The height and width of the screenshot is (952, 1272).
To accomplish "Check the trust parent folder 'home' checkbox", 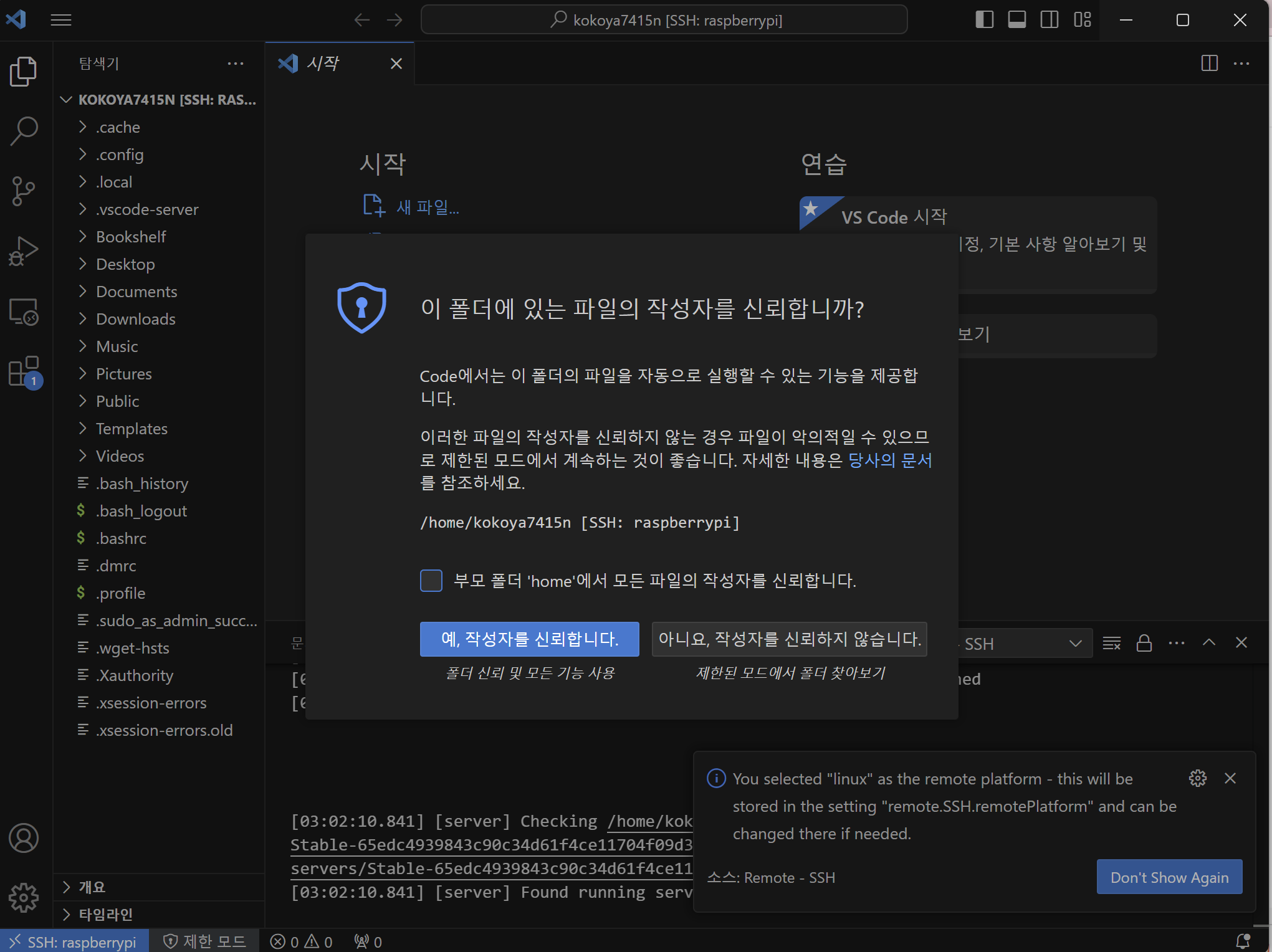I will point(431,581).
